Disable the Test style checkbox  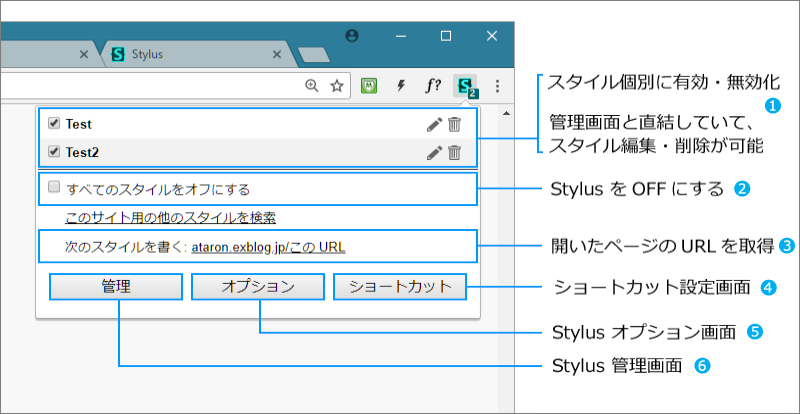[x=54, y=123]
